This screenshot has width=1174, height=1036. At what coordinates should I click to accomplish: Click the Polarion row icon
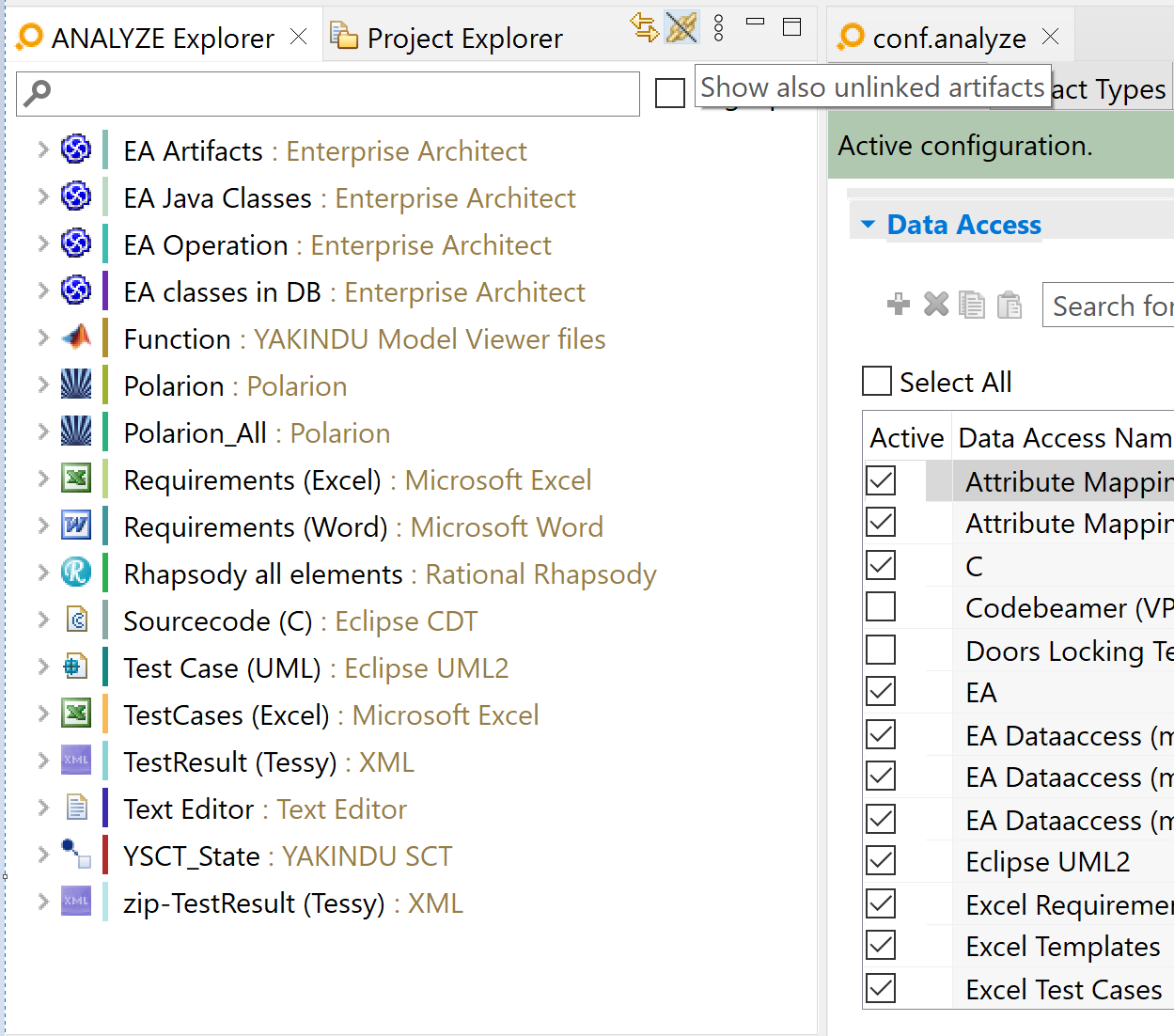pyautogui.click(x=76, y=385)
